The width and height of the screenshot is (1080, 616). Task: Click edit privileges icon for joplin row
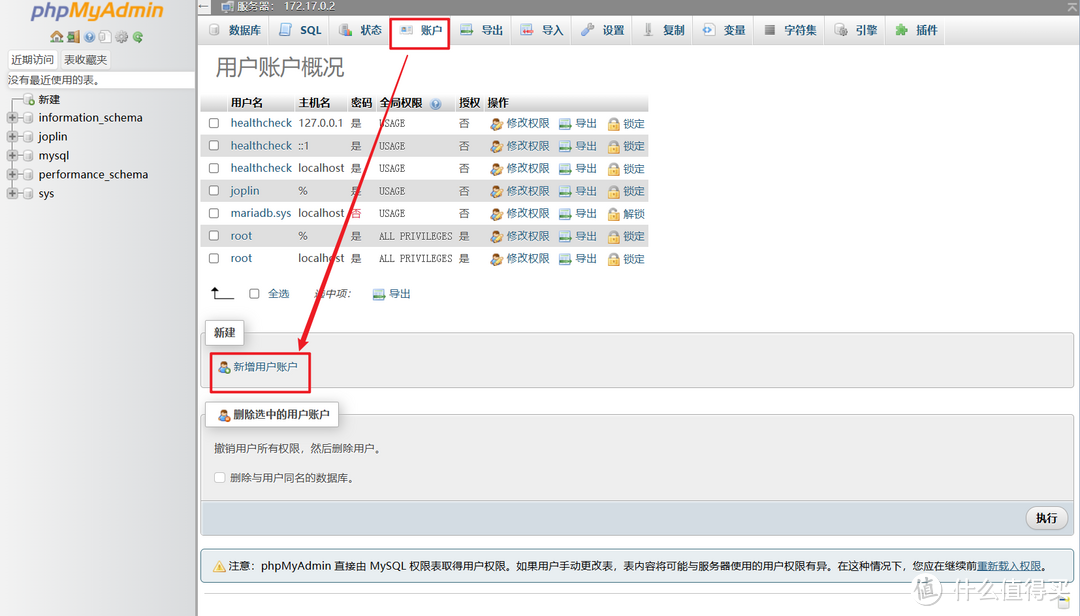pos(497,192)
